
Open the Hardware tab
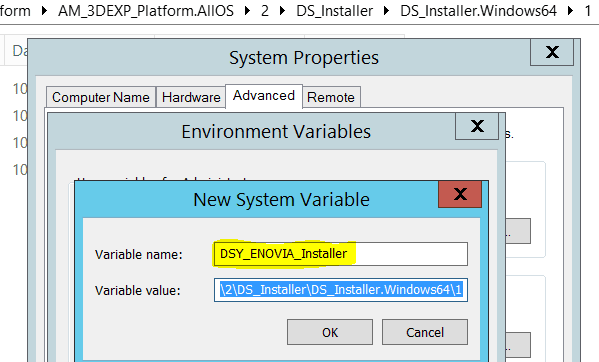pyautogui.click(x=191, y=97)
